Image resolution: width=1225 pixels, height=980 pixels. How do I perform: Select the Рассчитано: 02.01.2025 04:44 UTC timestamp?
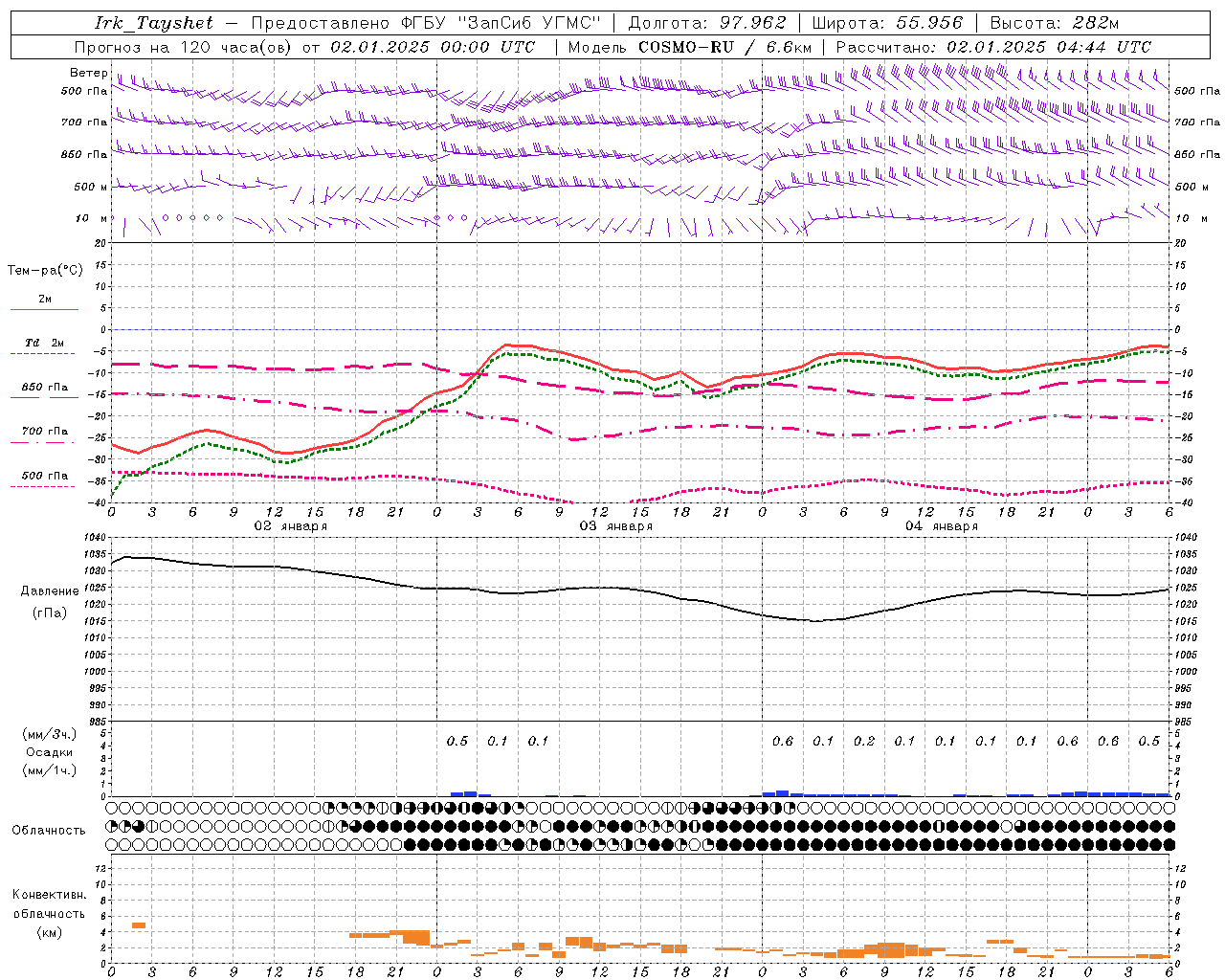click(x=993, y=47)
